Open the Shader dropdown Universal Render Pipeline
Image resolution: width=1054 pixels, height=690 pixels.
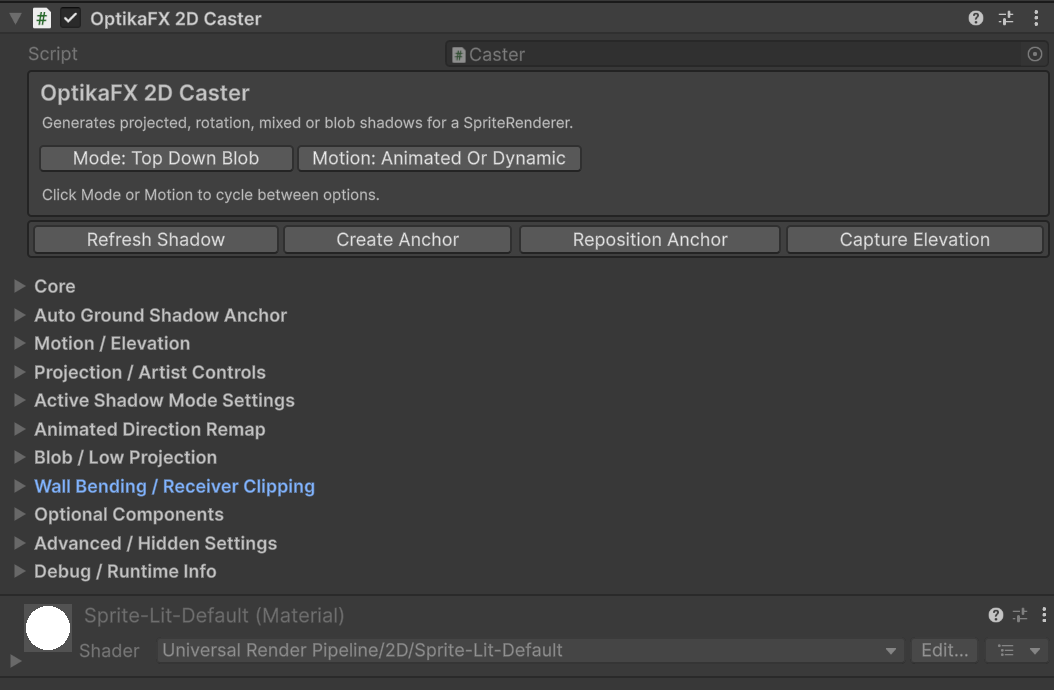tap(530, 650)
